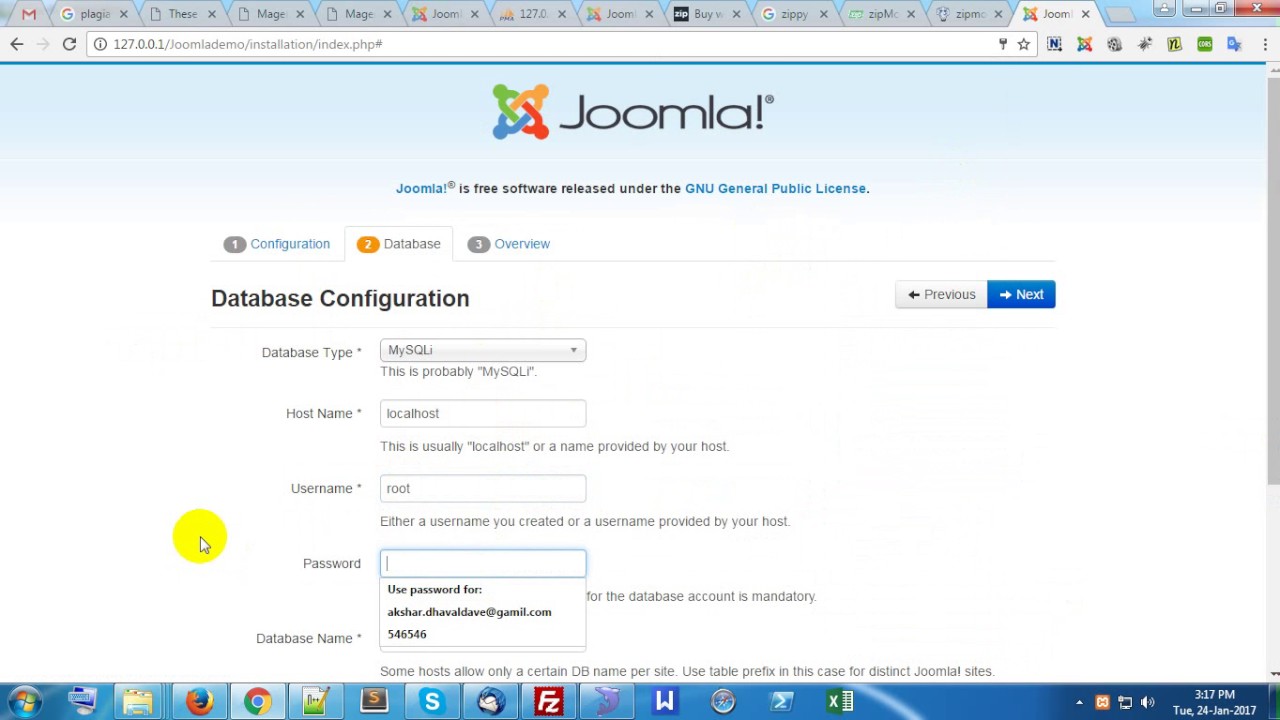
Task: Bookmark this page with star icon
Action: click(1024, 44)
